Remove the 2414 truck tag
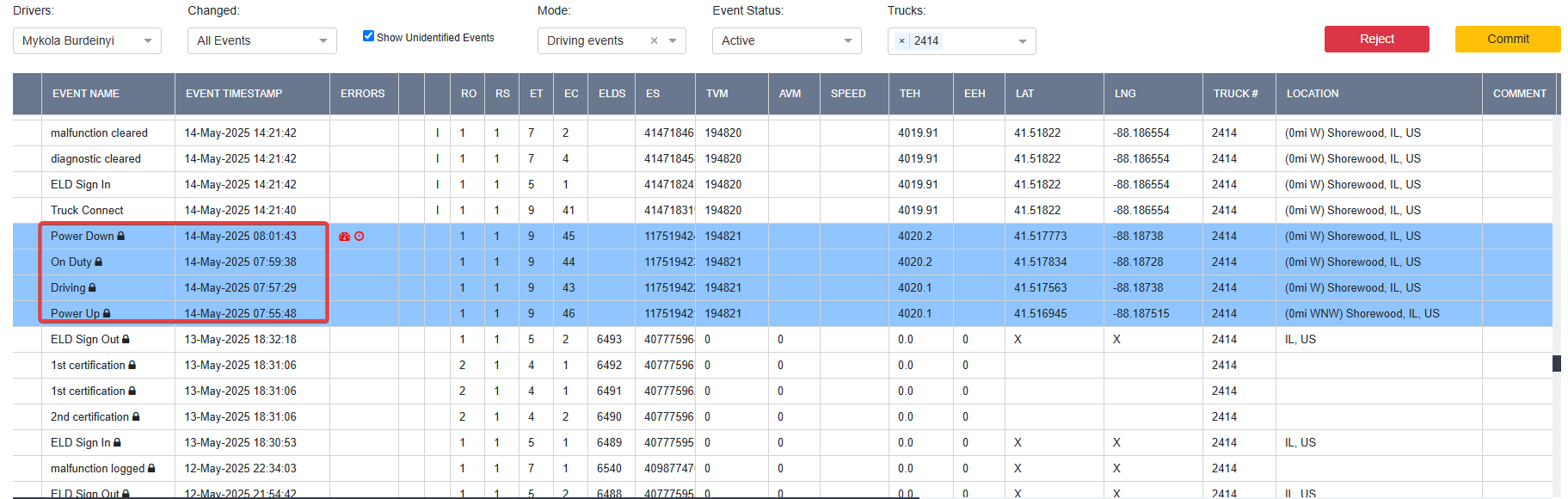This screenshot has height=499, width=1568. pos(901,41)
